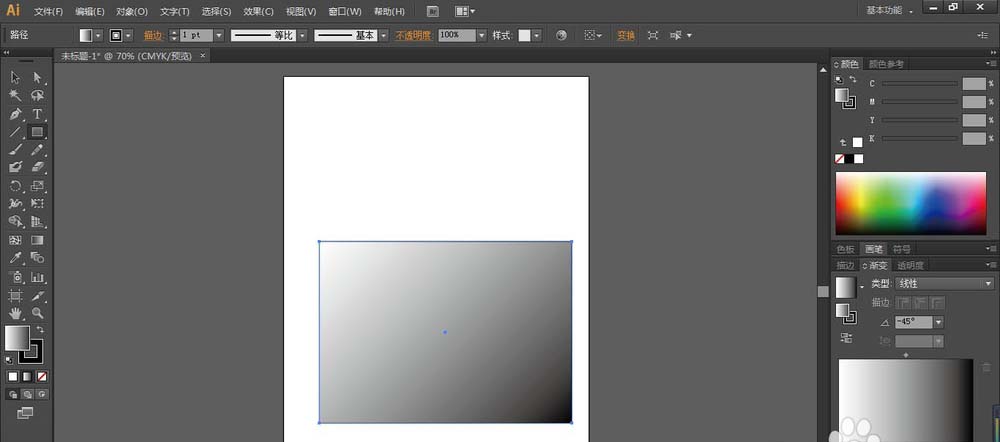Click the 描边 stroke link in control bar
1000x442 pixels.
tap(153, 35)
